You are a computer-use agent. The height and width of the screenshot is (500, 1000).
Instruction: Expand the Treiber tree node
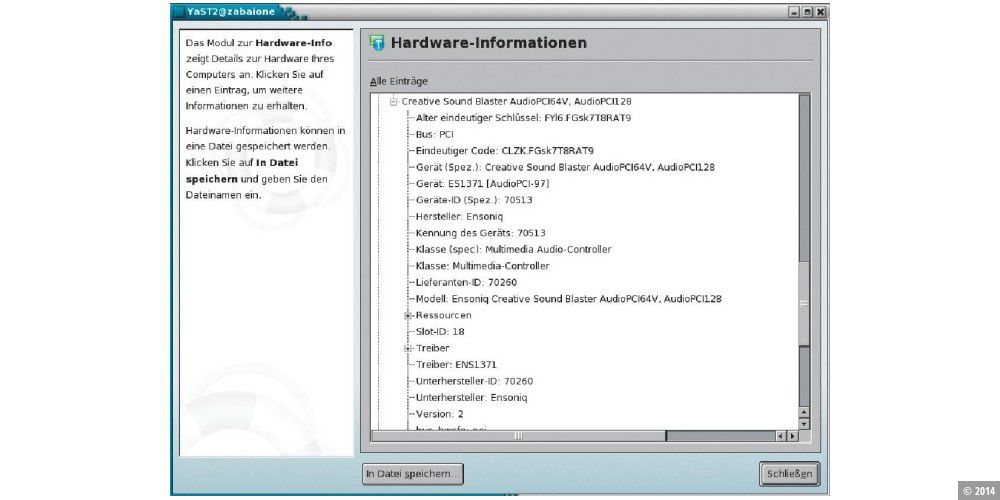point(408,348)
